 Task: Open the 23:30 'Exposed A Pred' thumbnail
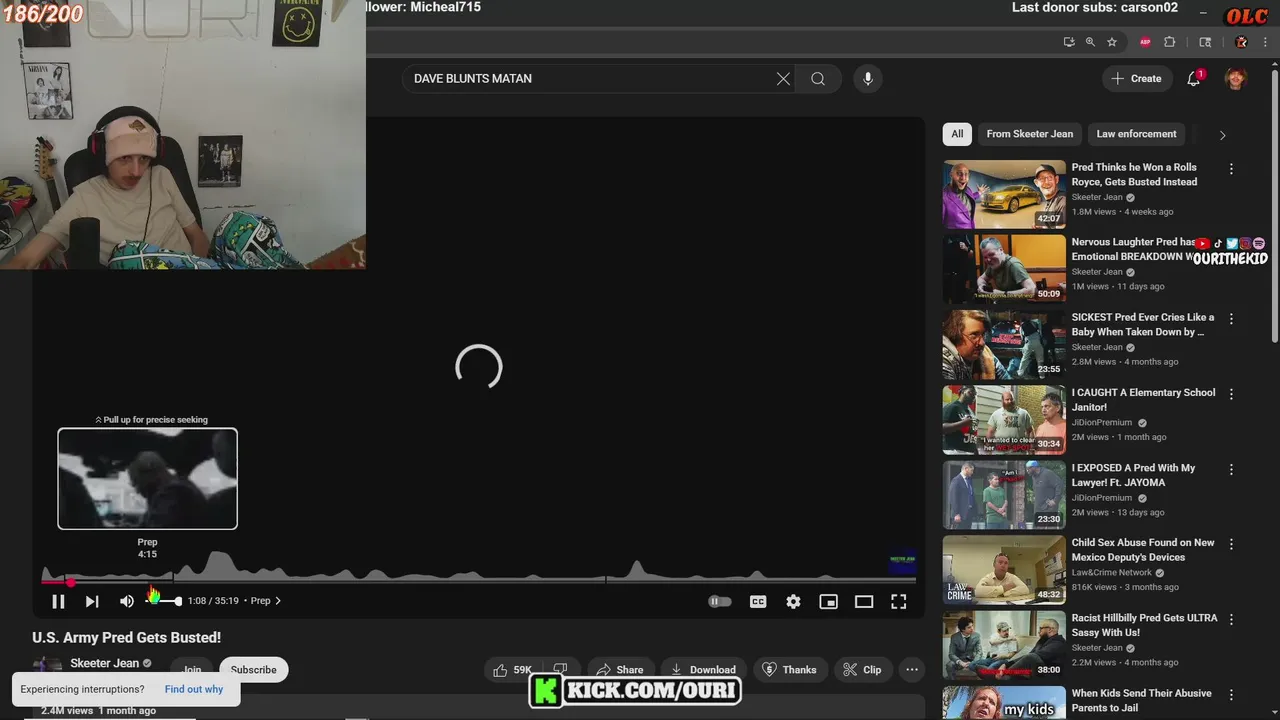pos(1004,494)
